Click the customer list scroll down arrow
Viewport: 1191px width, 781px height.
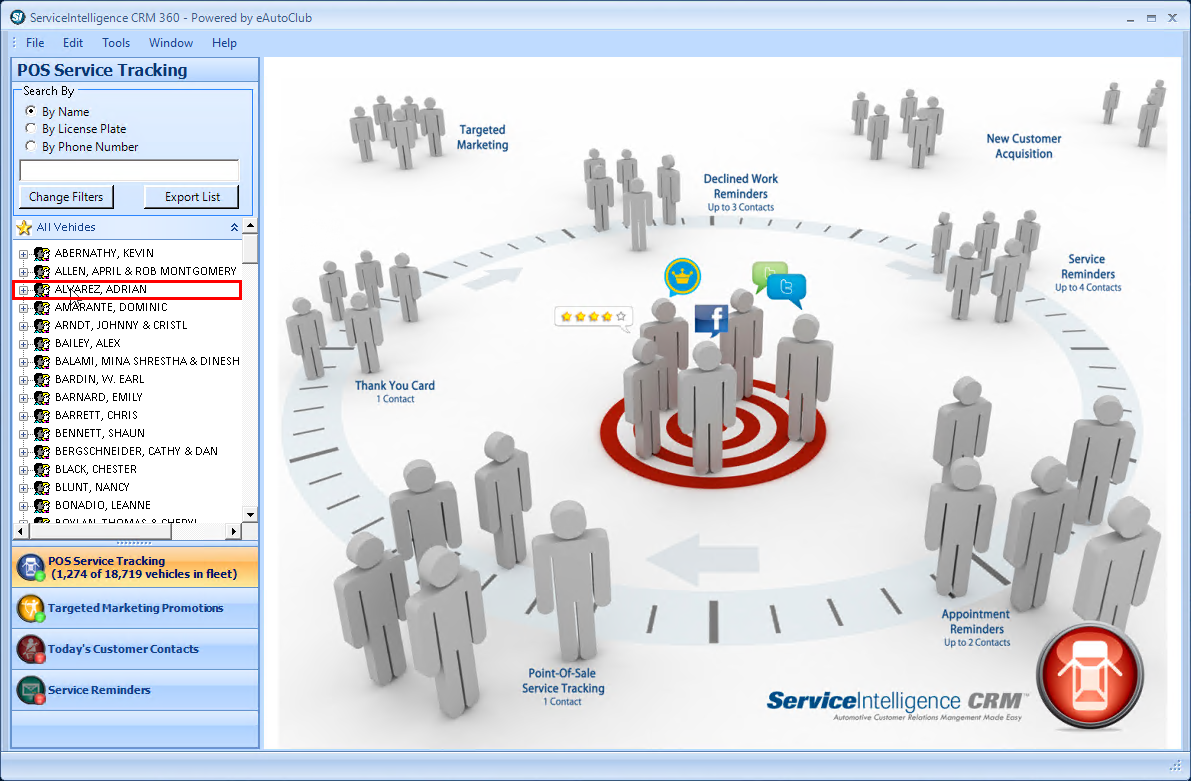pos(250,514)
